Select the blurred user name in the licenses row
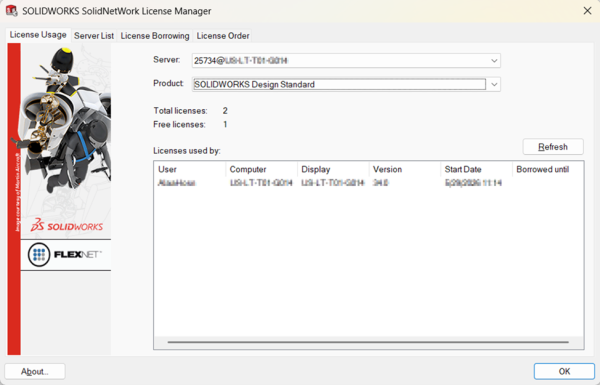 tap(176, 183)
